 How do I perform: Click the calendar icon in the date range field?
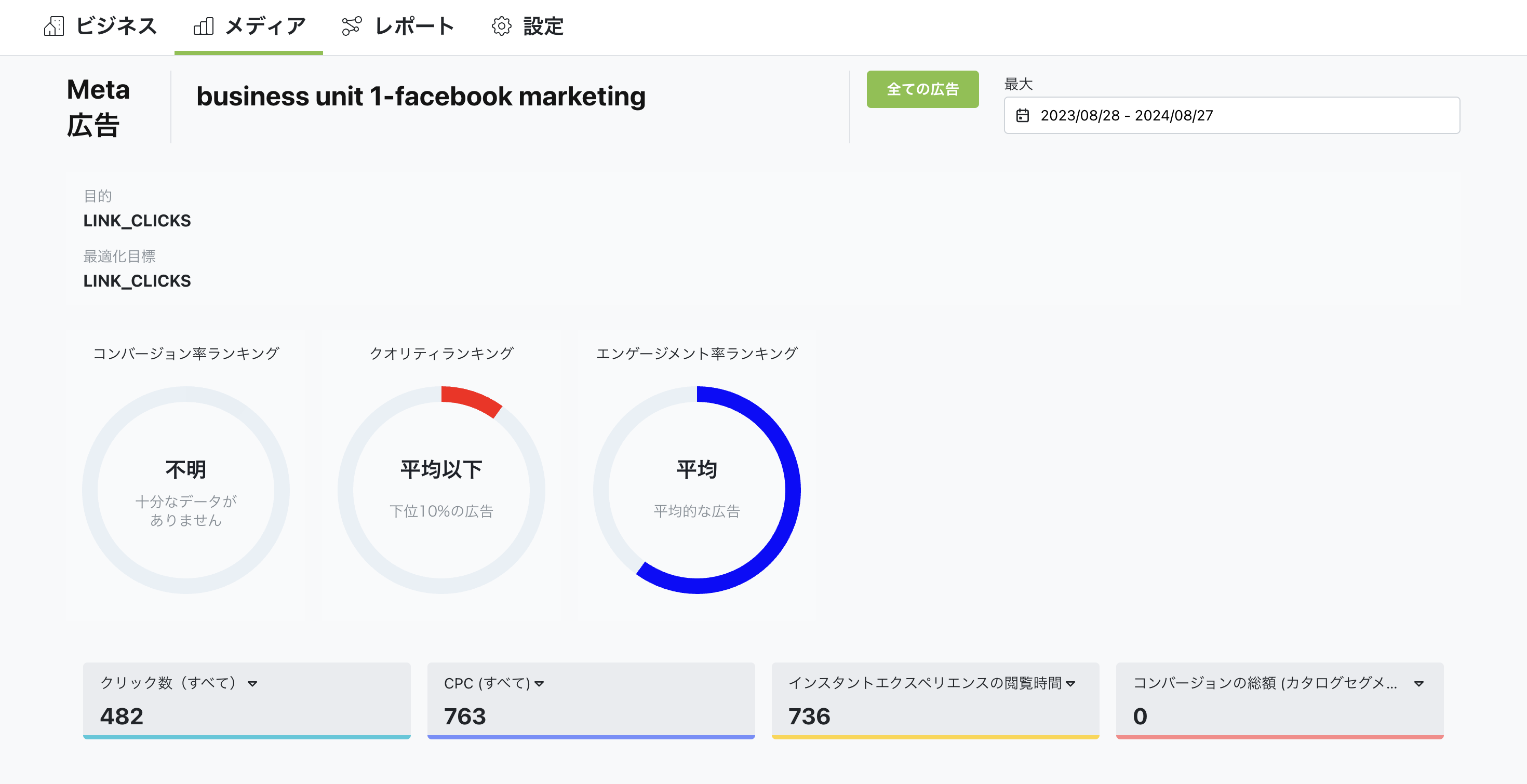[x=1025, y=116]
